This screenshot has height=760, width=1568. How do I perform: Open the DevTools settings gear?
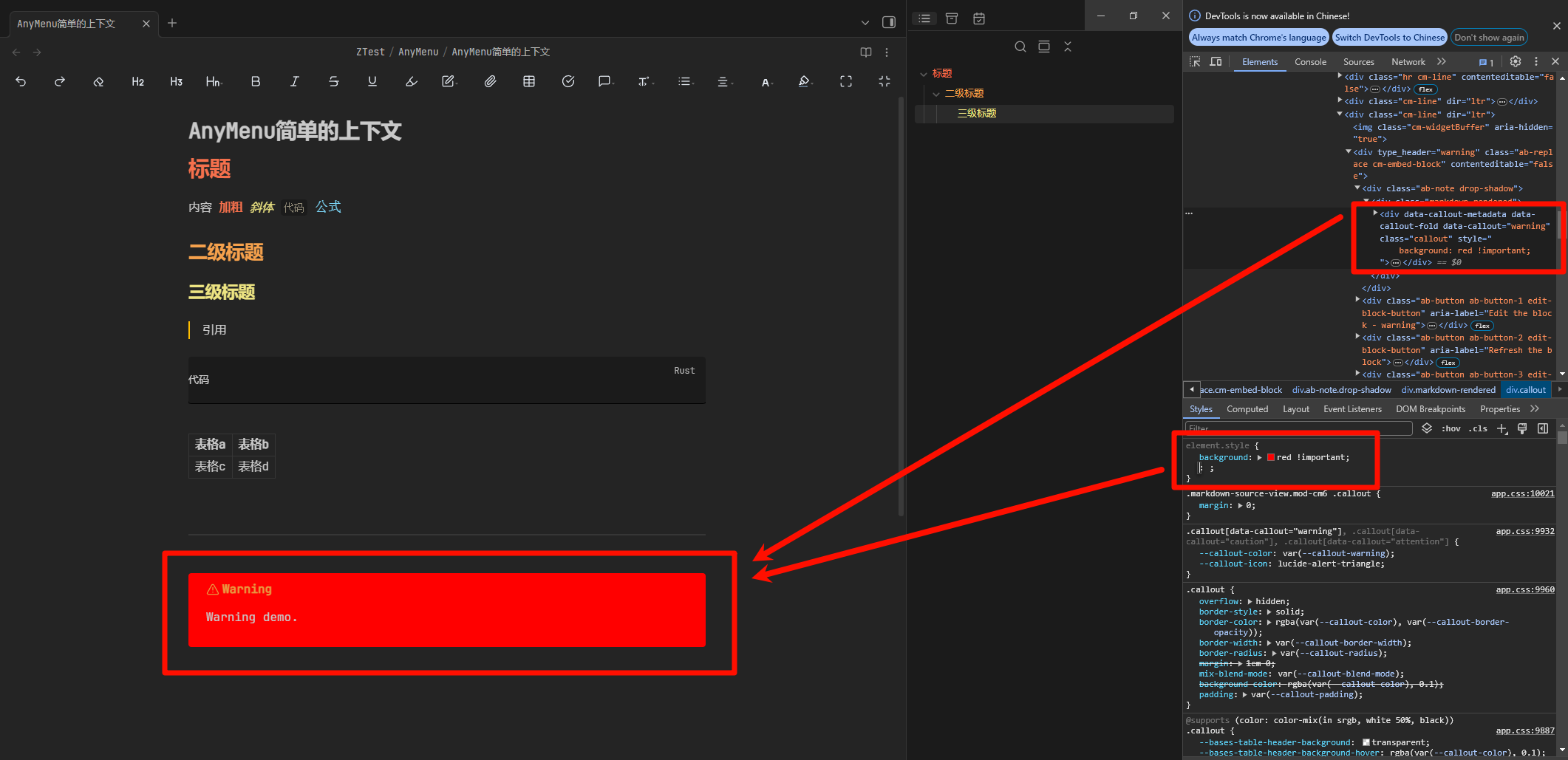click(1515, 61)
